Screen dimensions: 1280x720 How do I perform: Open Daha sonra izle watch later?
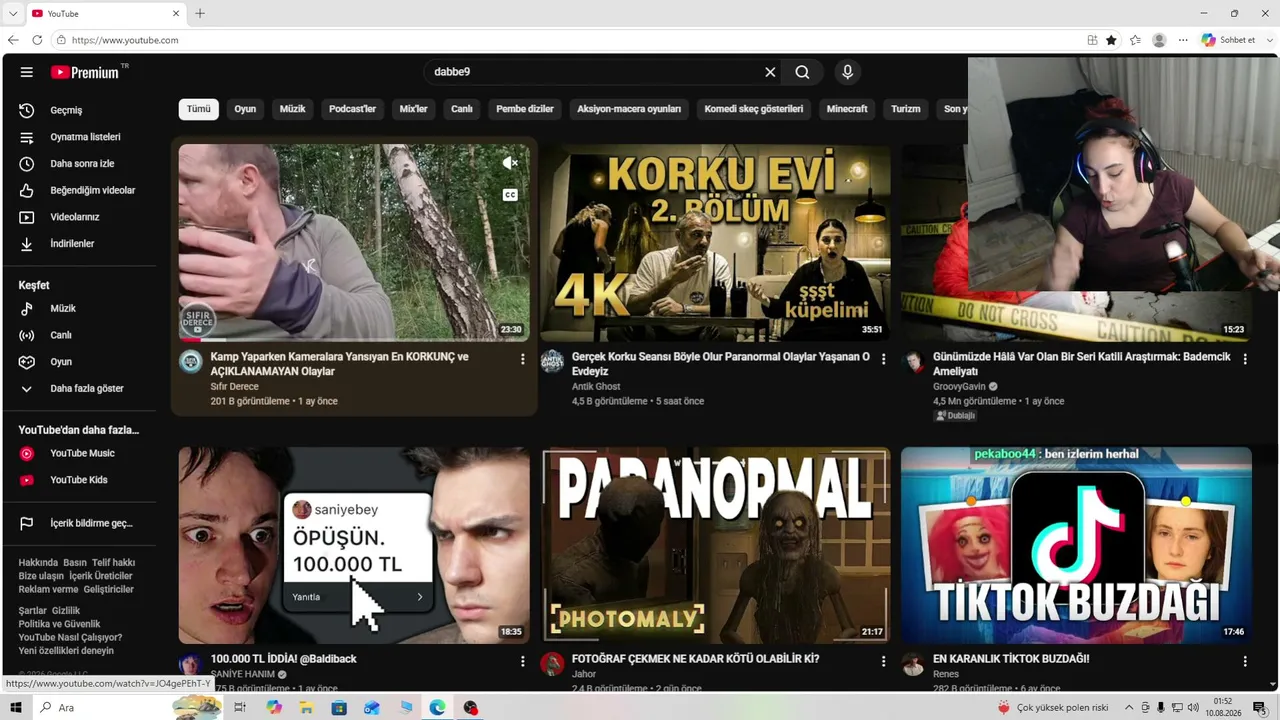[x=80, y=164]
